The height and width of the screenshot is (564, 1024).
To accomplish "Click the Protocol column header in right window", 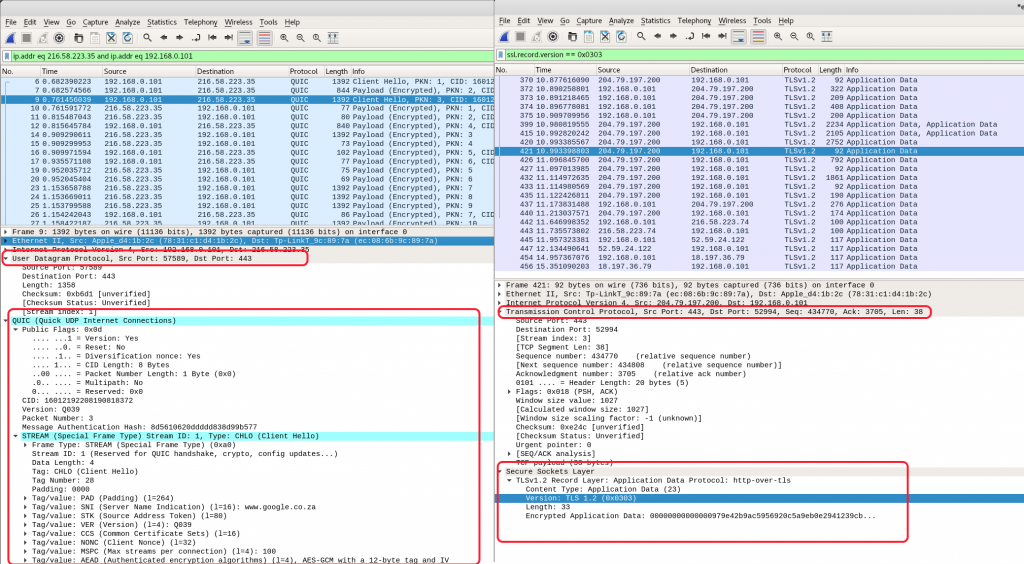I will click(x=797, y=70).
